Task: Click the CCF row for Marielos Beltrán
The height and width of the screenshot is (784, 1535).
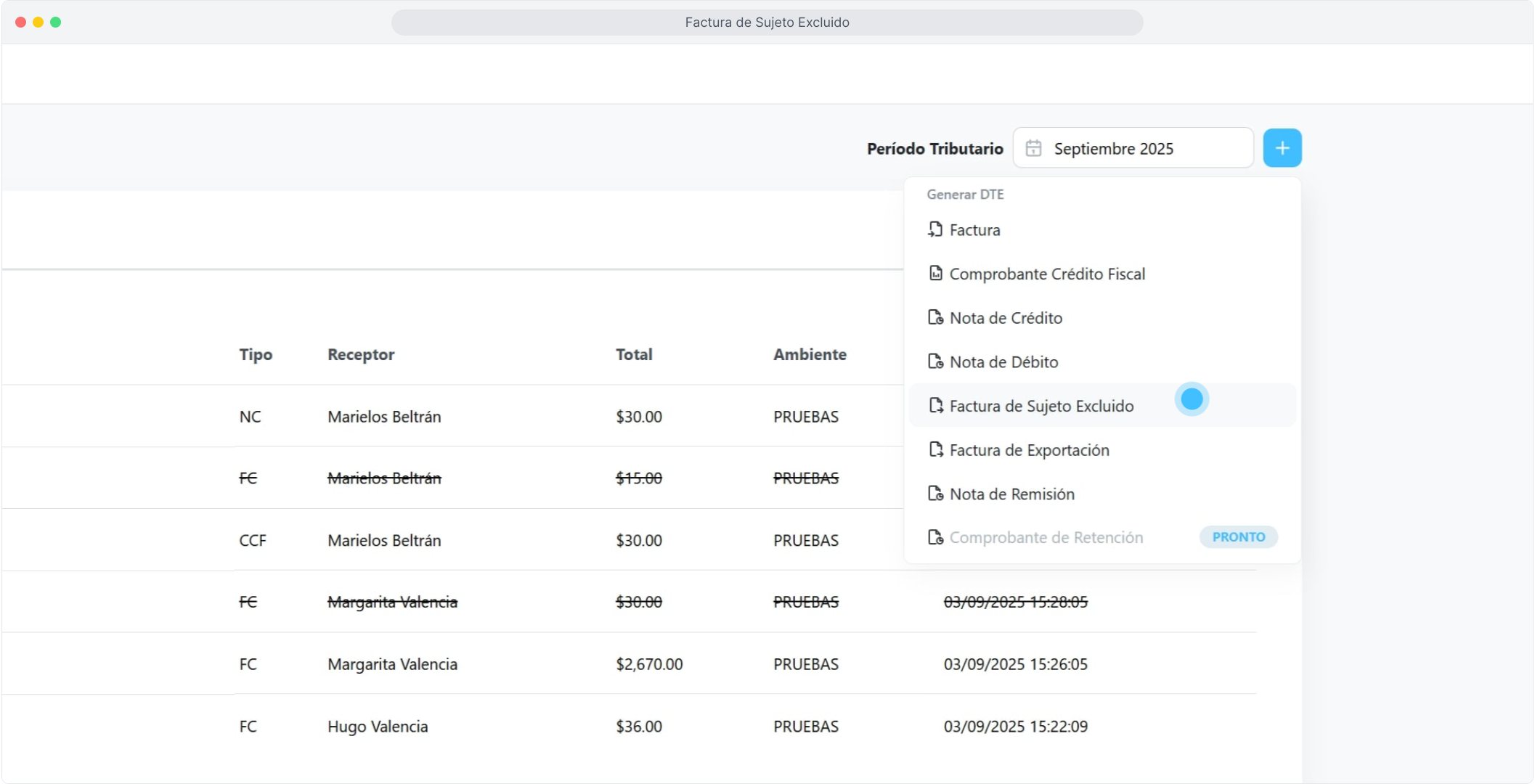Action: coord(384,541)
